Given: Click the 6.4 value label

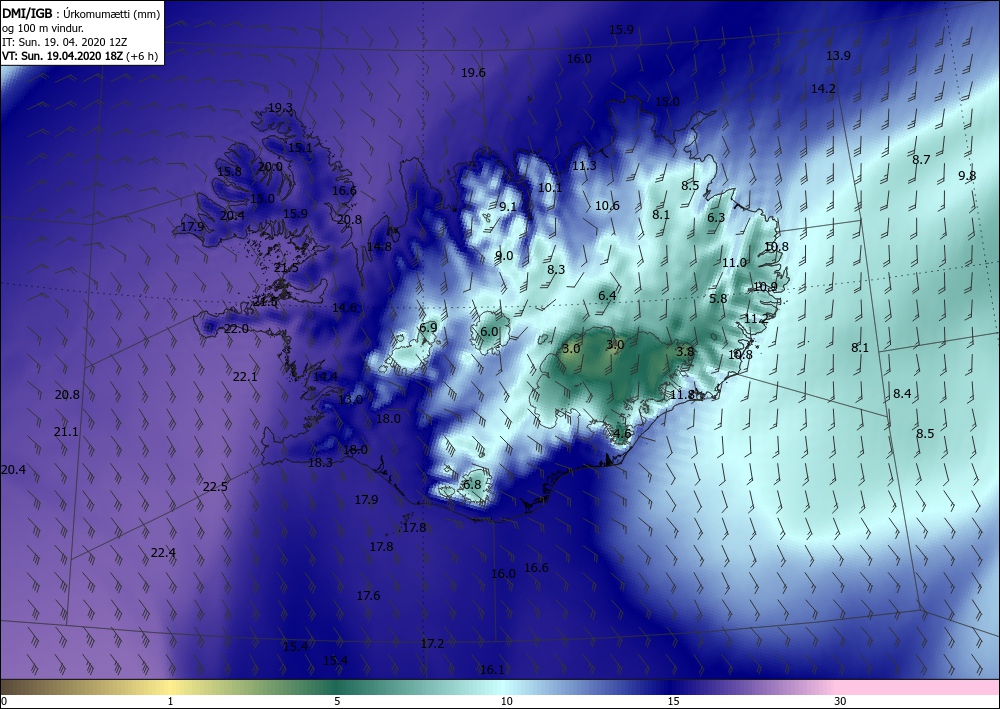Looking at the screenshot, I should (607, 295).
